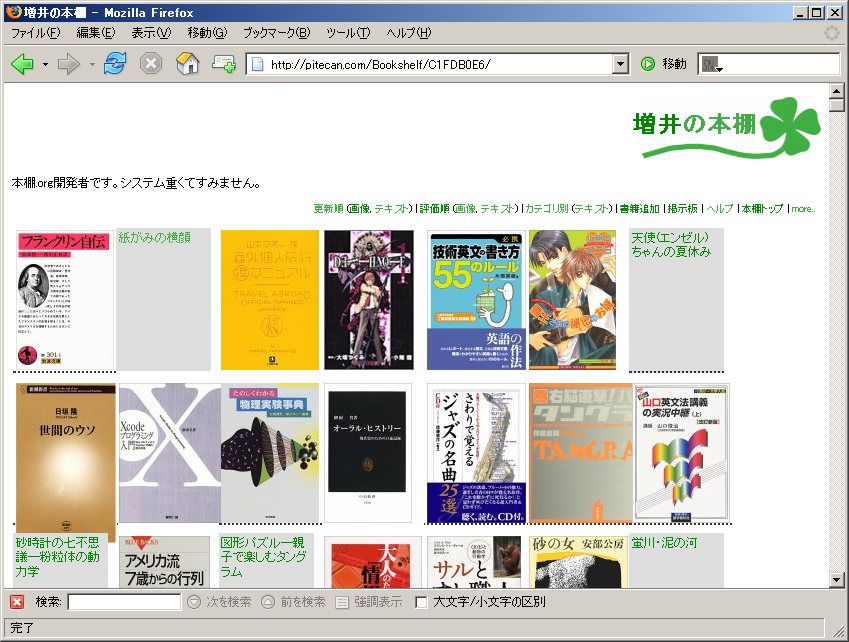
Task: Open the back history dropdown arrow
Action: click(x=45, y=64)
